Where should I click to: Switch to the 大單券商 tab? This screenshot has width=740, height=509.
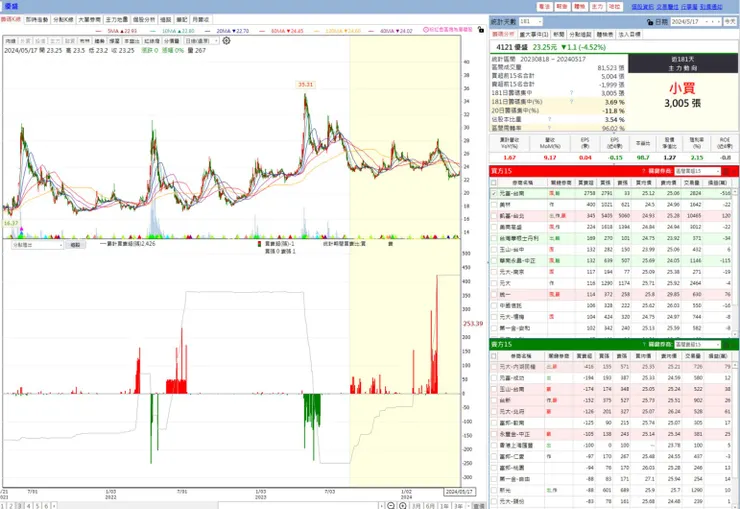click(89, 19)
